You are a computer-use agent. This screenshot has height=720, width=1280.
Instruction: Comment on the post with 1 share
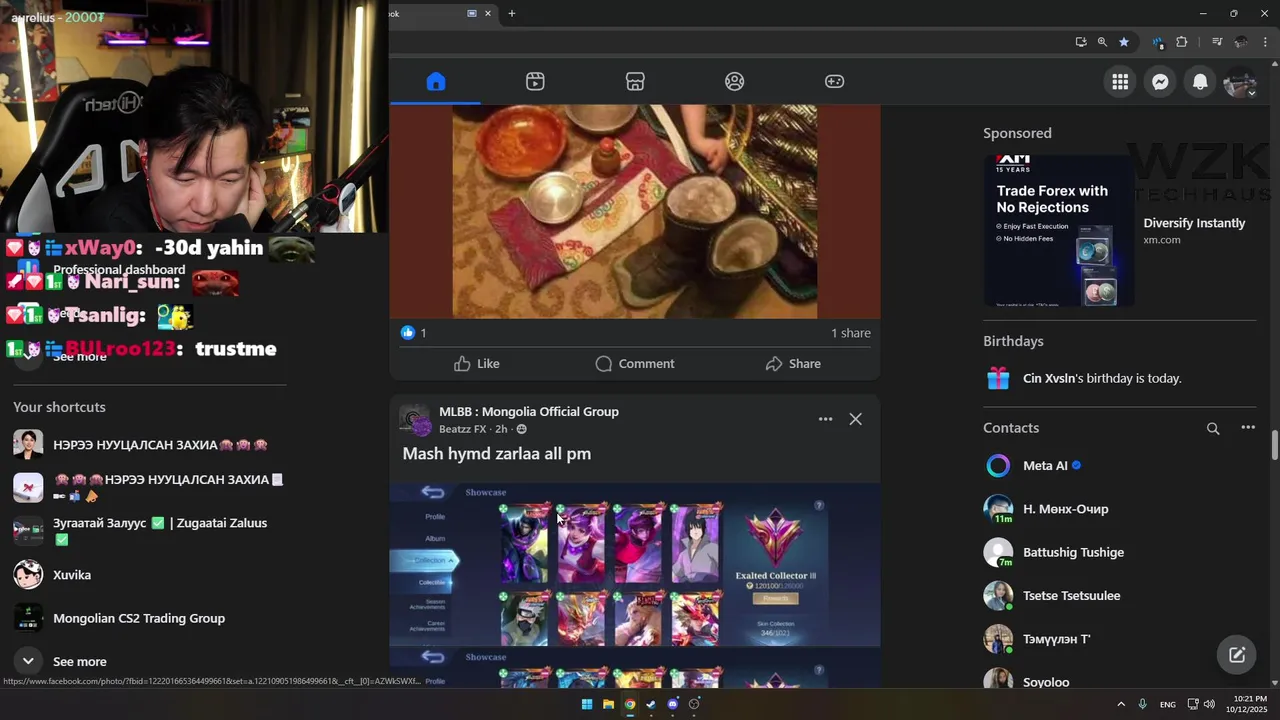[x=635, y=364]
